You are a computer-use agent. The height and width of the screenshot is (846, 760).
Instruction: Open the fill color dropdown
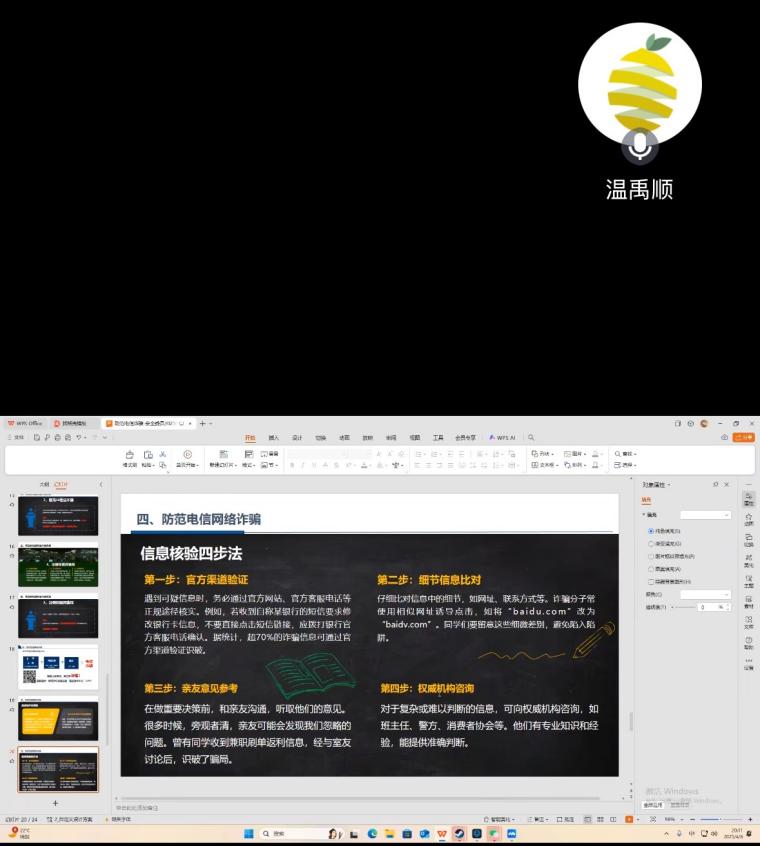tap(705, 594)
